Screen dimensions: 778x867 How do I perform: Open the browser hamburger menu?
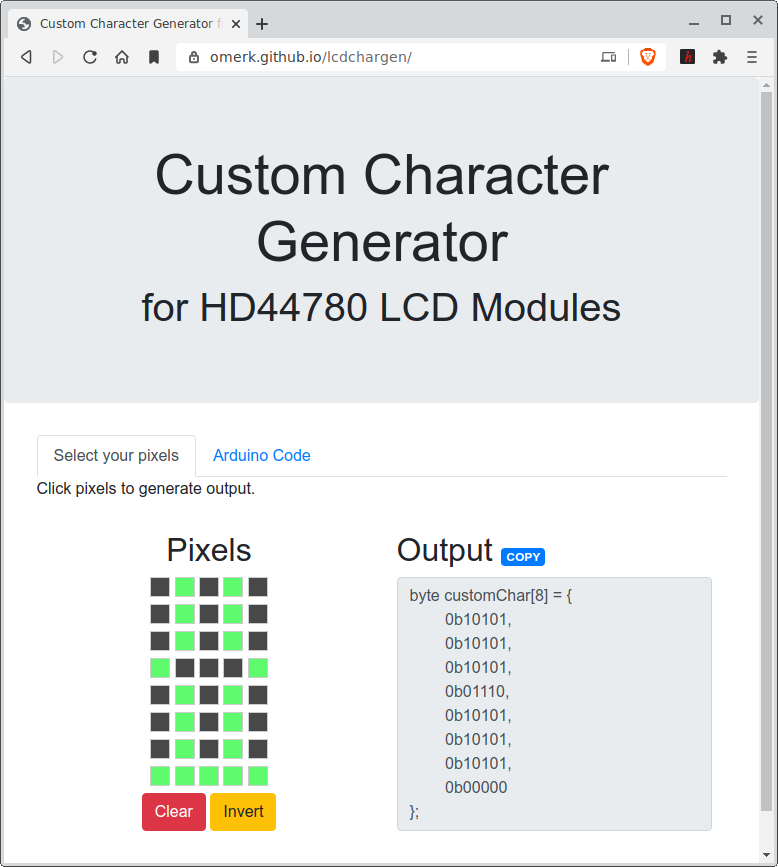pyautogui.click(x=752, y=57)
